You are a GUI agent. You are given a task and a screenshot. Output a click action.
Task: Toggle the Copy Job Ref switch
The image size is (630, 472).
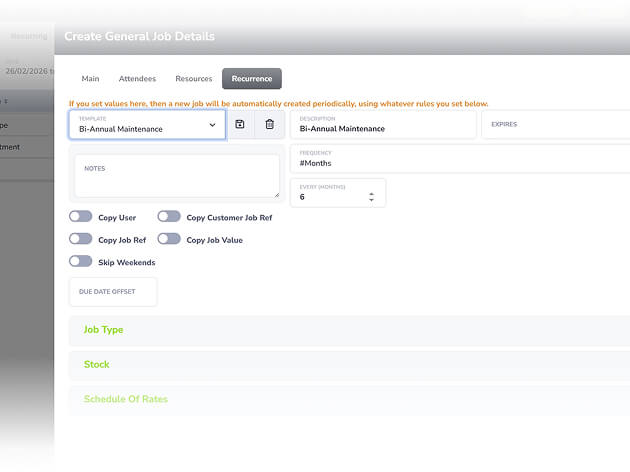80,239
